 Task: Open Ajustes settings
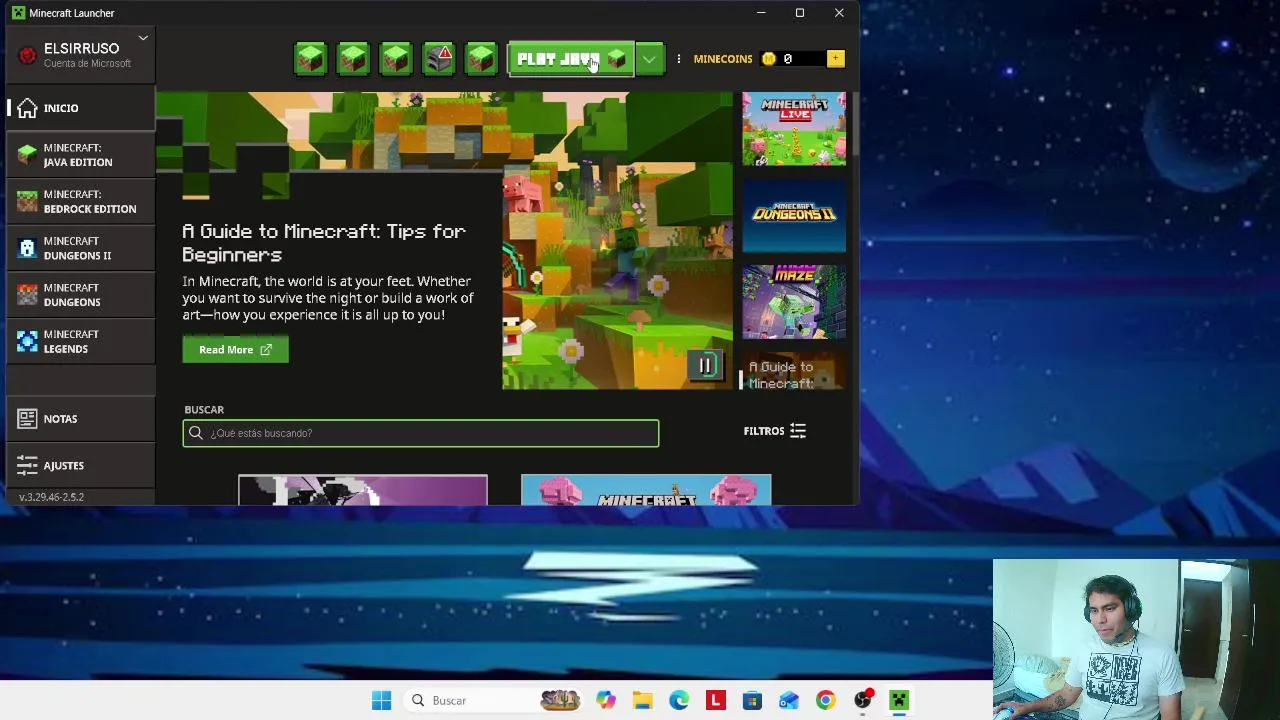click(x=81, y=465)
